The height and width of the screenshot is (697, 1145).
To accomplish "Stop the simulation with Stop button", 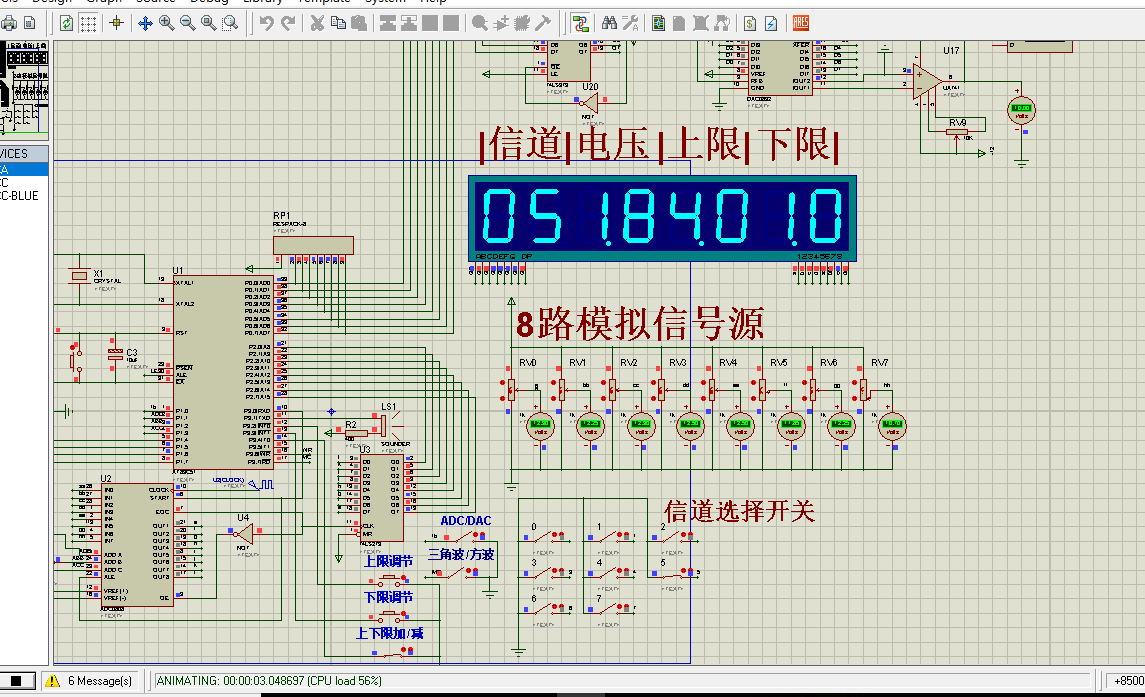I will click(16, 681).
